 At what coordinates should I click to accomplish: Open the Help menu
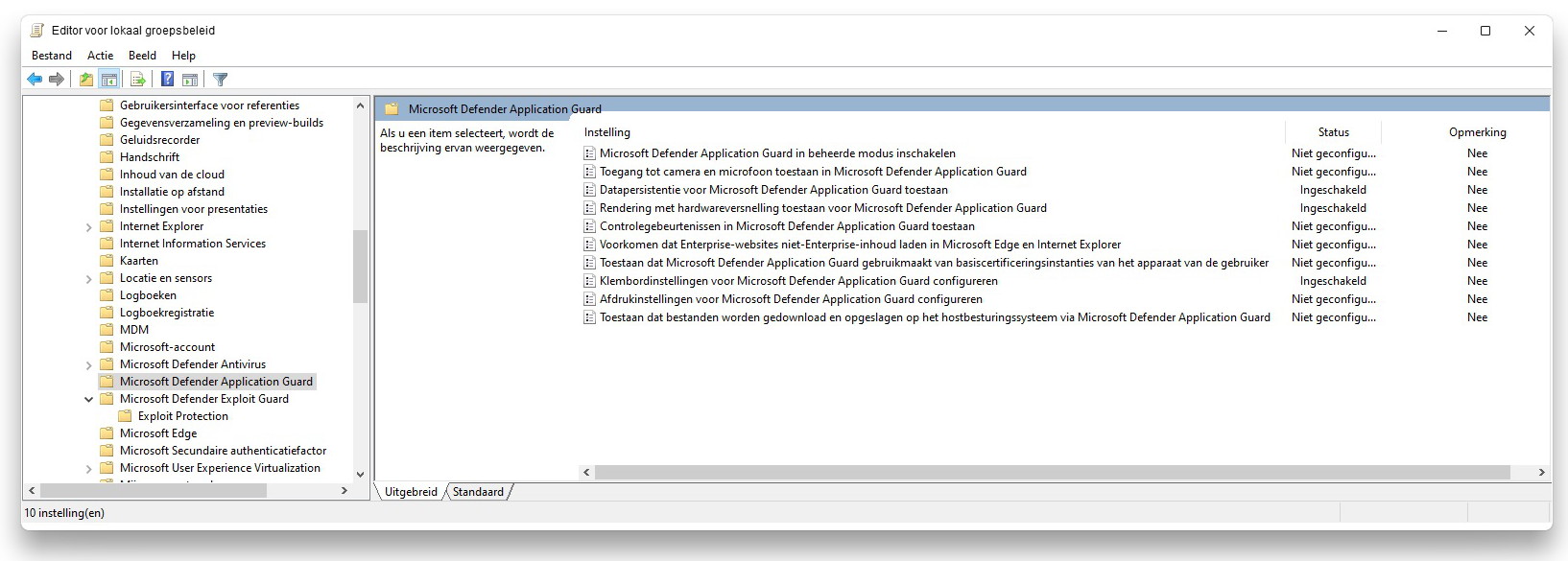(x=183, y=56)
